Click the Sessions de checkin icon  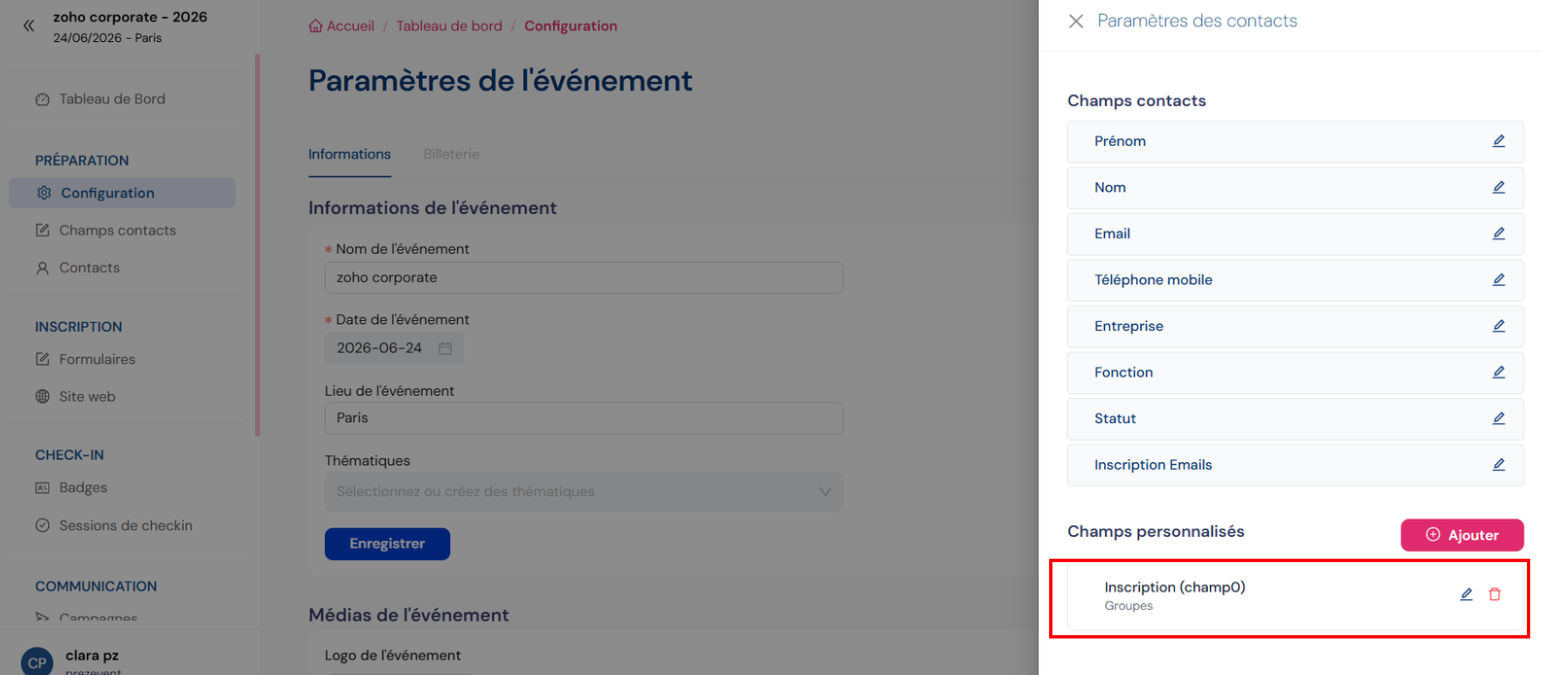[x=42, y=525]
